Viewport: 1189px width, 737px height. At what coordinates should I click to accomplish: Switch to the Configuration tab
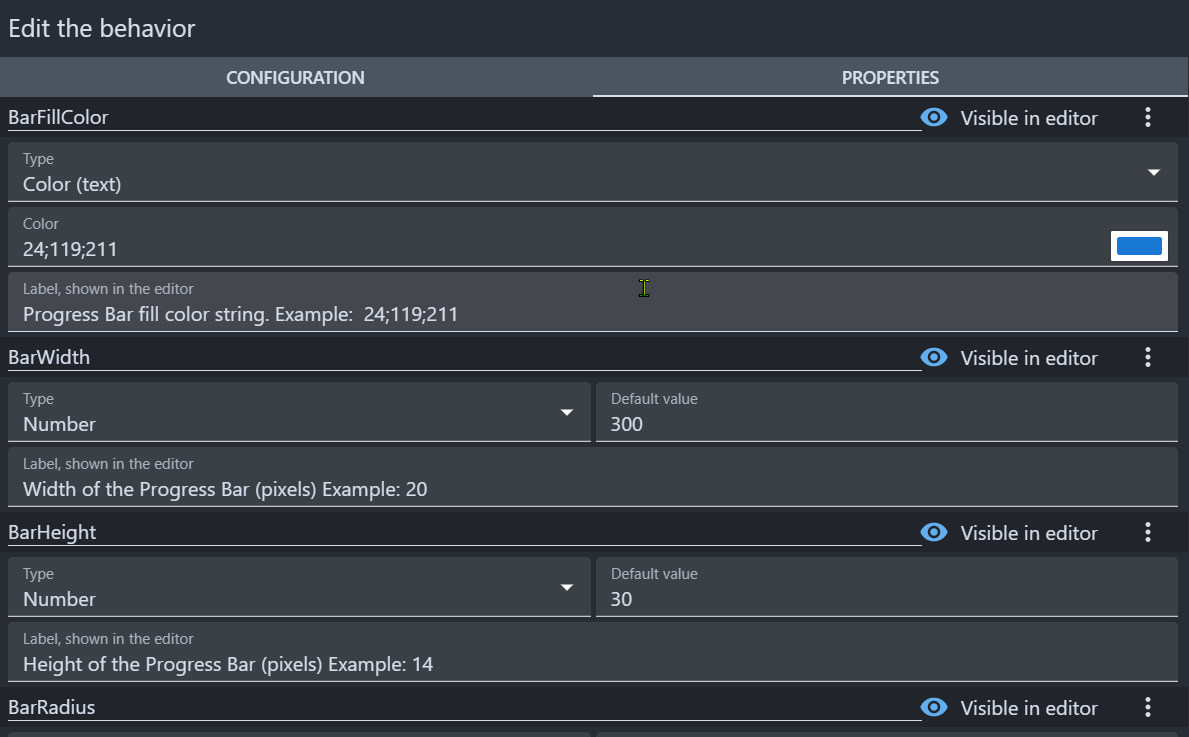(x=295, y=78)
